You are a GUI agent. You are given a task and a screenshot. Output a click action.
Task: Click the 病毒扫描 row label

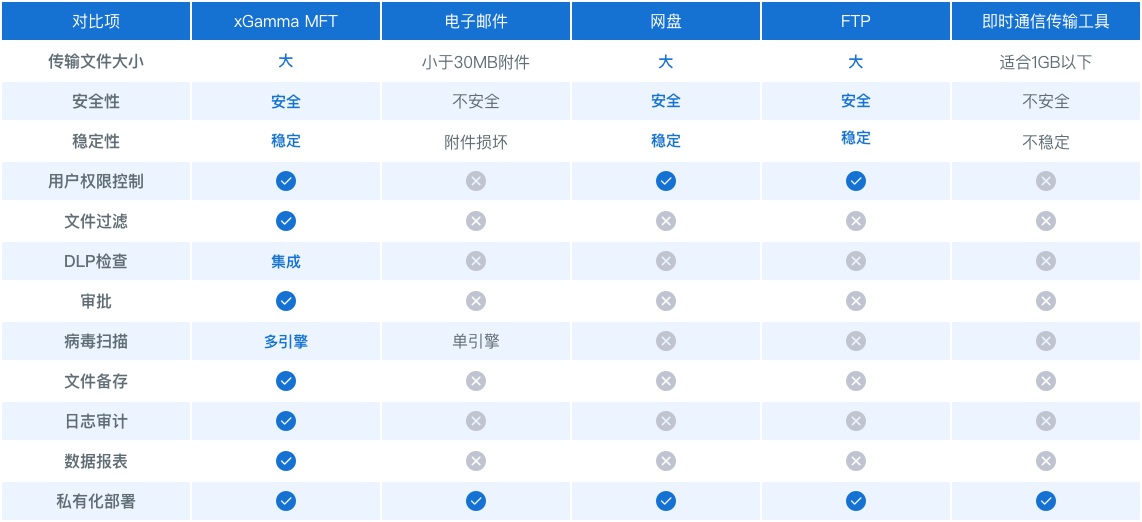95,341
